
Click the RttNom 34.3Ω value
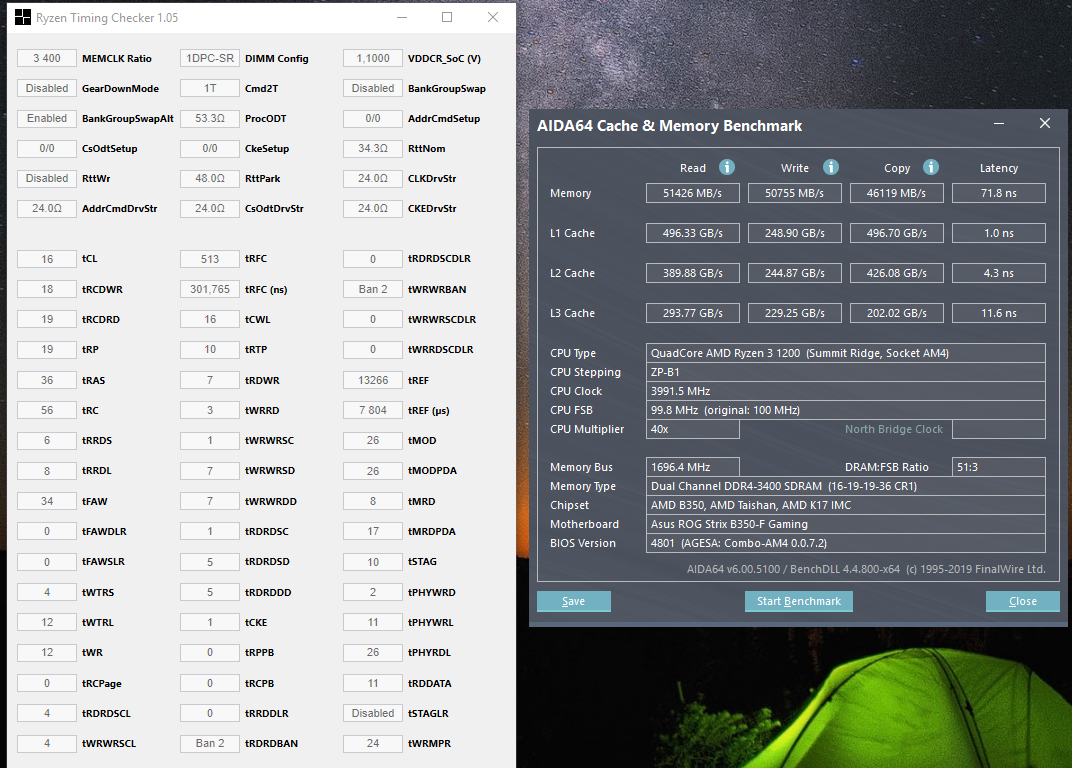pyautogui.click(x=373, y=148)
